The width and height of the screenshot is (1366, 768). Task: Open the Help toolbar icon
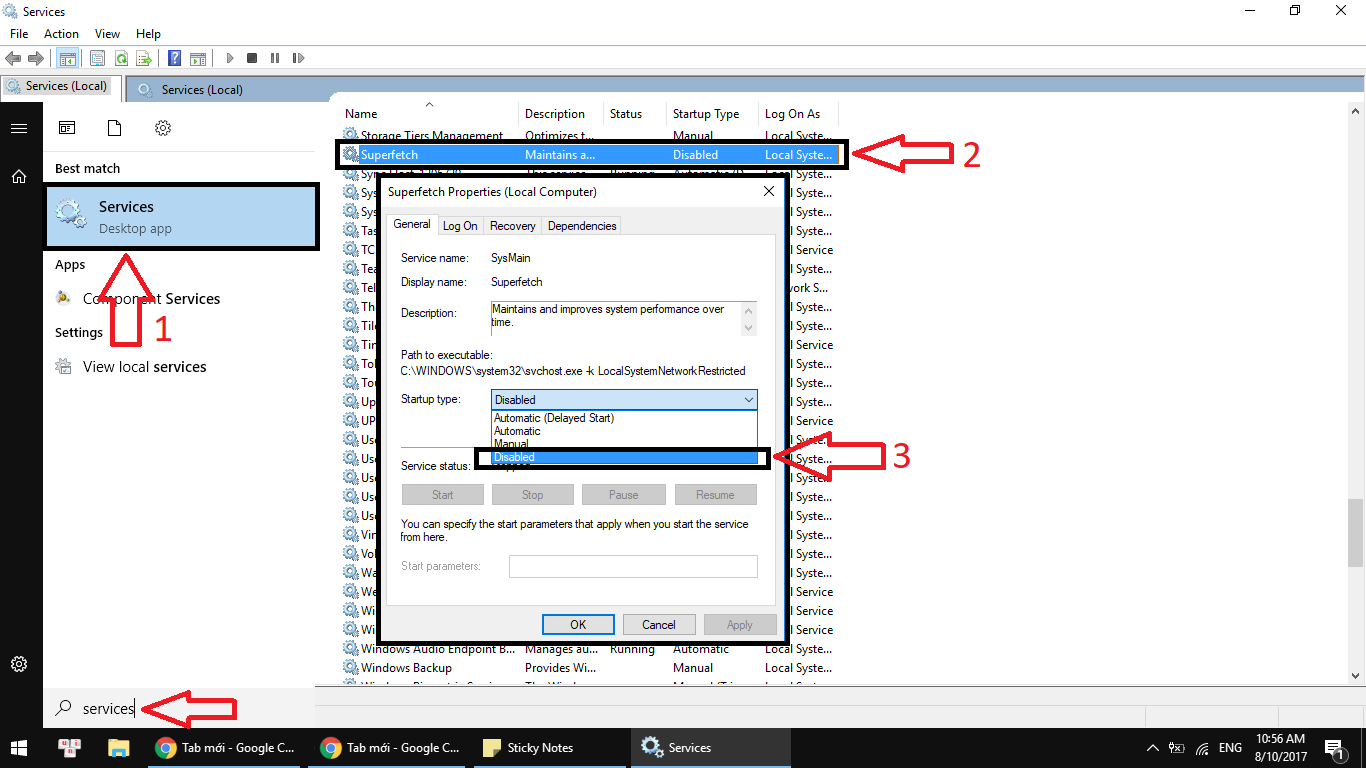pyautogui.click(x=174, y=59)
